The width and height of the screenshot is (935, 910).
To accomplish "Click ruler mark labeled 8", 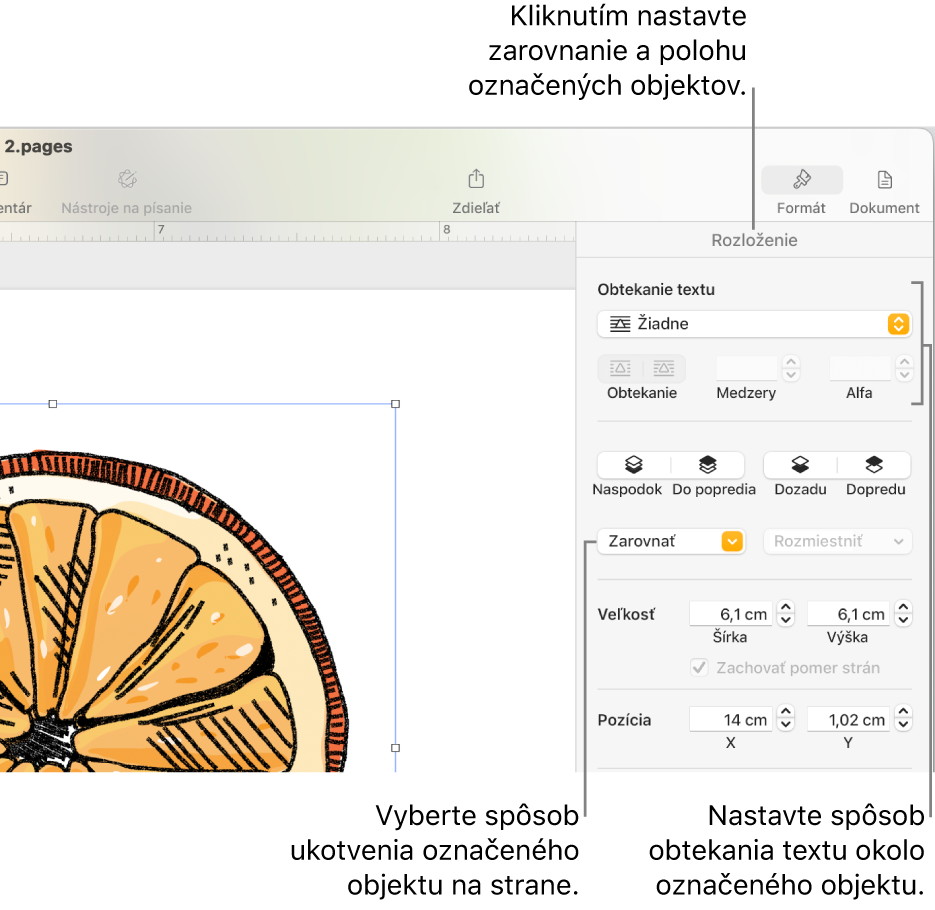I will tap(447, 230).
